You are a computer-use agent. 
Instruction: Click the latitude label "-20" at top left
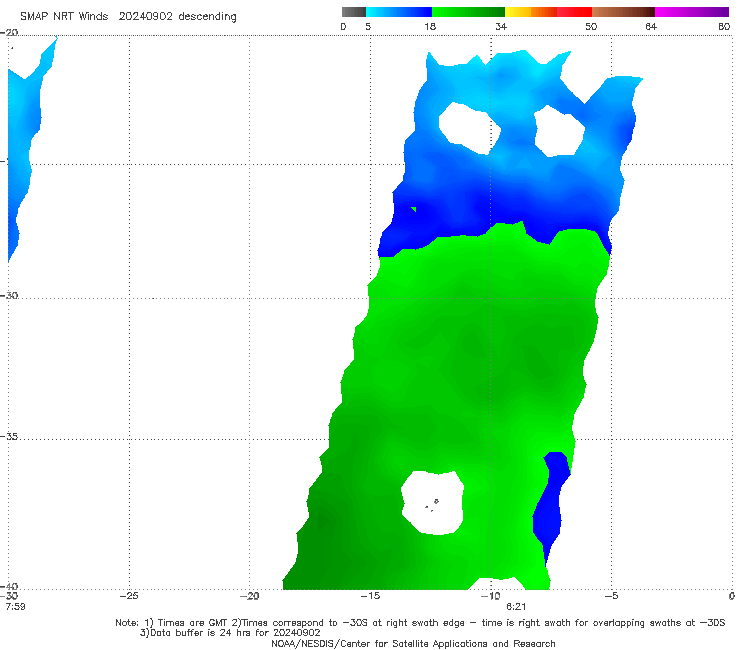[9, 33]
